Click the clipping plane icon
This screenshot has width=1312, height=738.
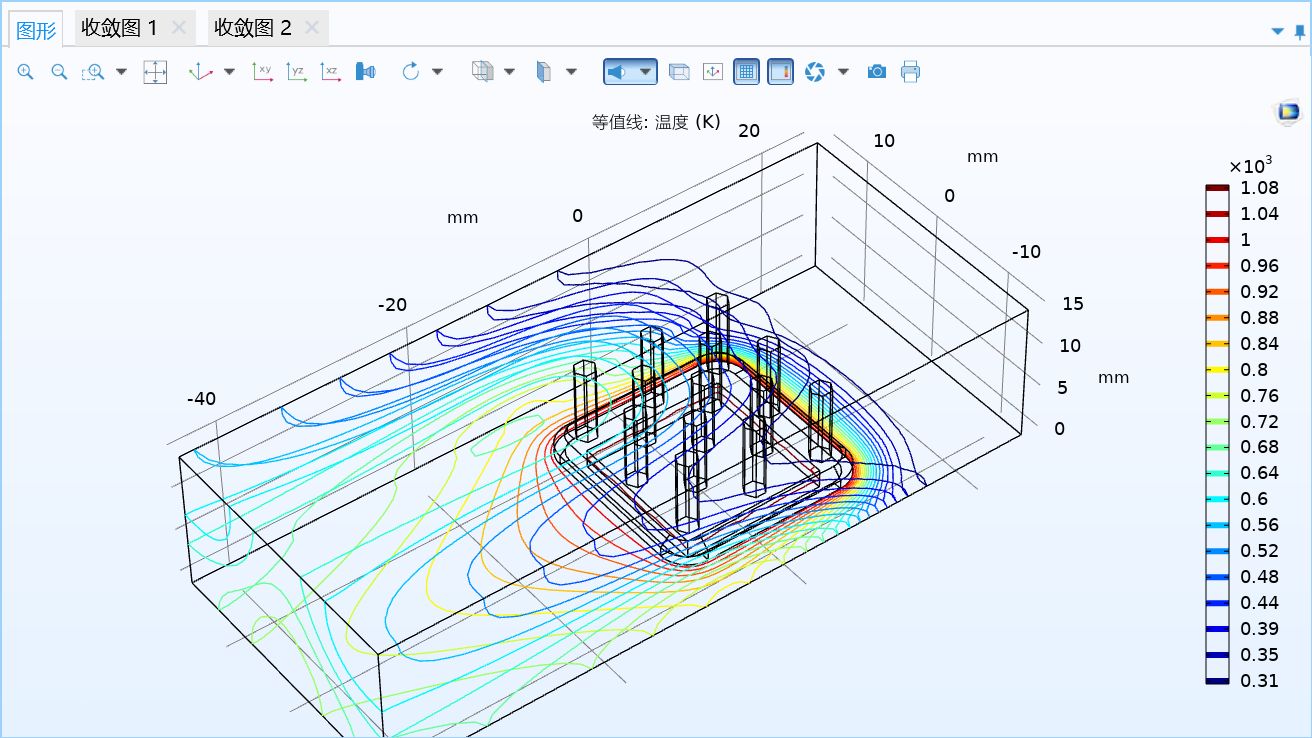tap(544, 72)
